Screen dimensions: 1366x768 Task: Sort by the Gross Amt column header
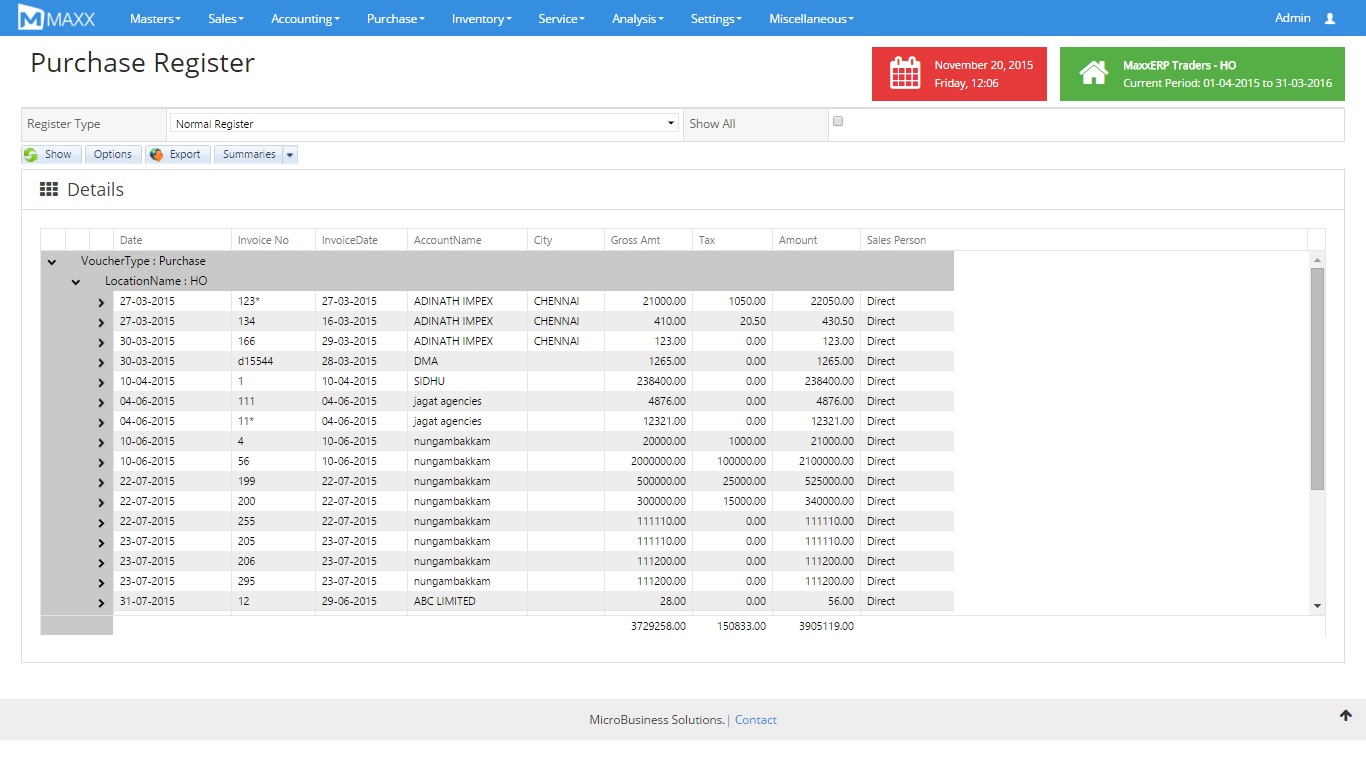click(x=635, y=240)
